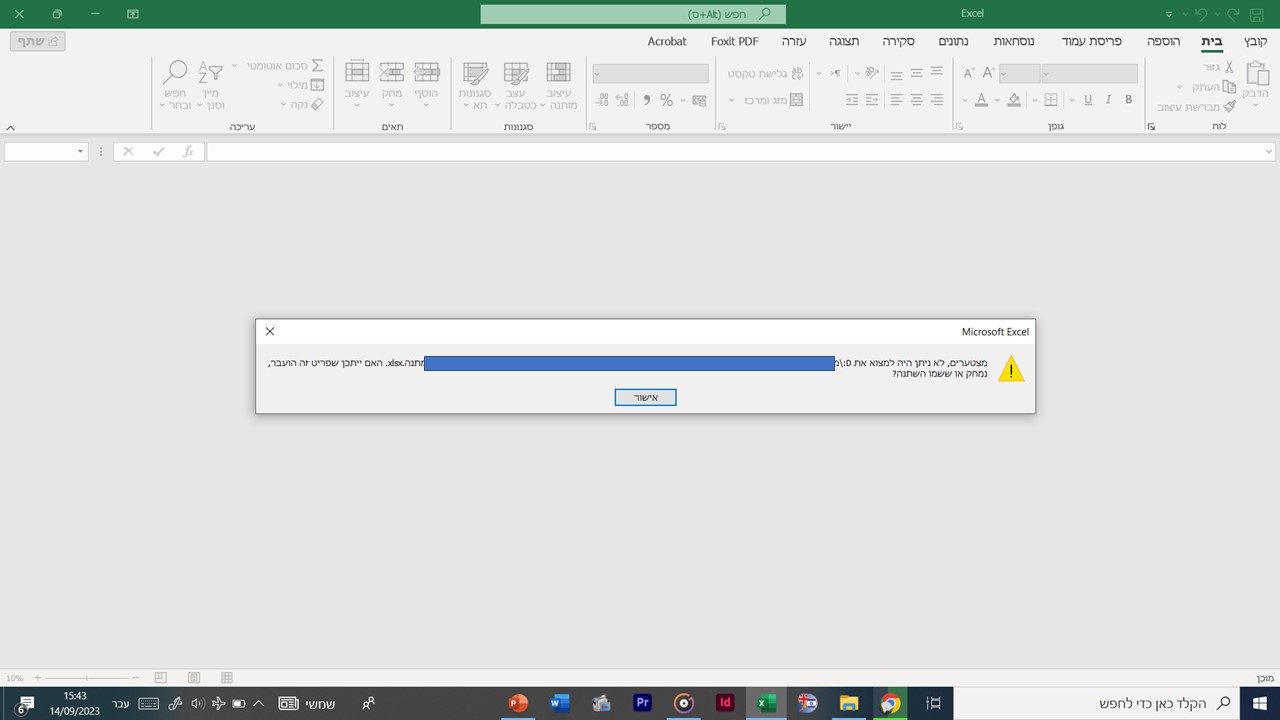Open the Font Color dropdown arrow
The image size is (1280, 720).
click(x=965, y=100)
